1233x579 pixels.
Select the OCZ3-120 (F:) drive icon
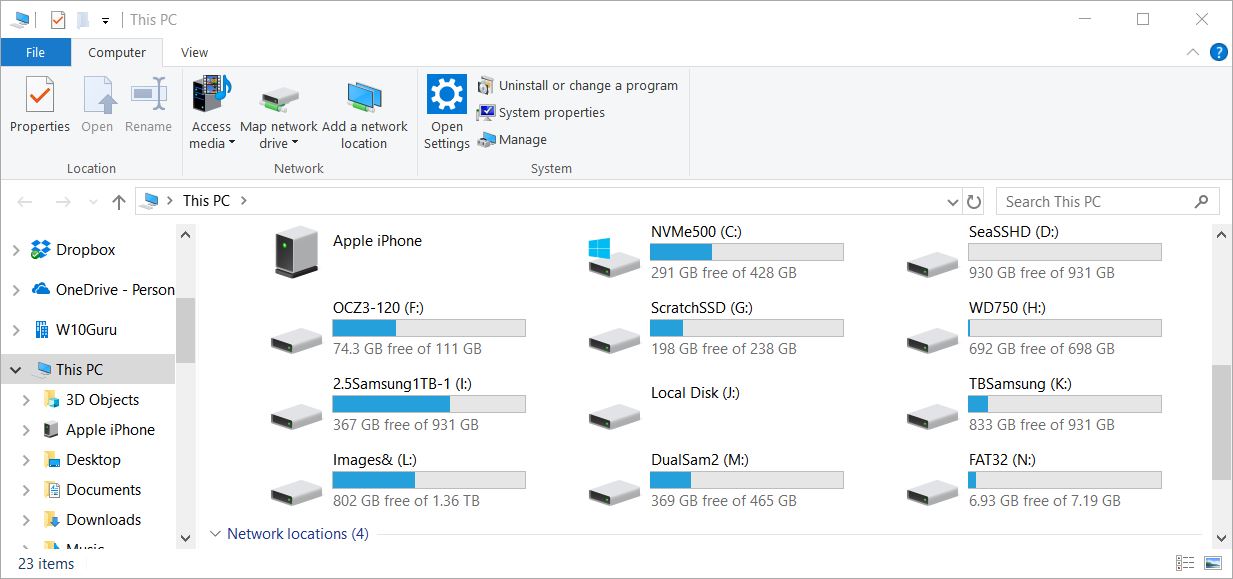(x=296, y=339)
